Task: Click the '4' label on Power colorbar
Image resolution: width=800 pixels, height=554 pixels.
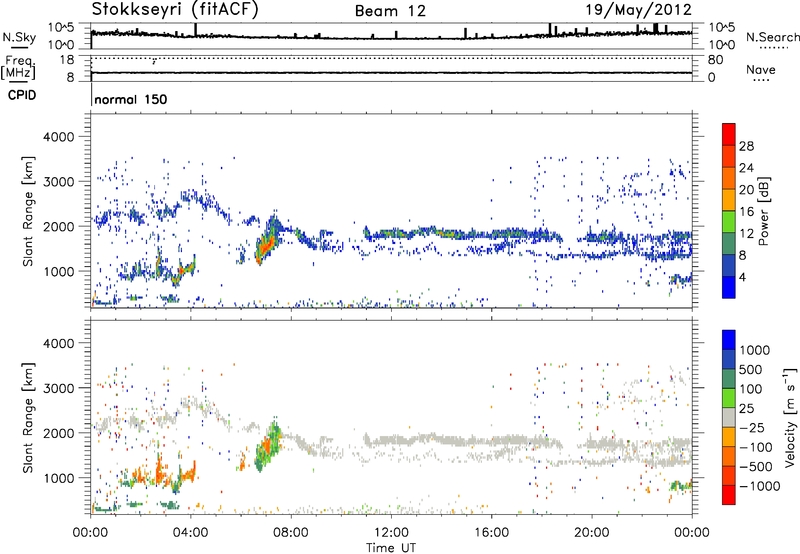Action: coord(743,277)
